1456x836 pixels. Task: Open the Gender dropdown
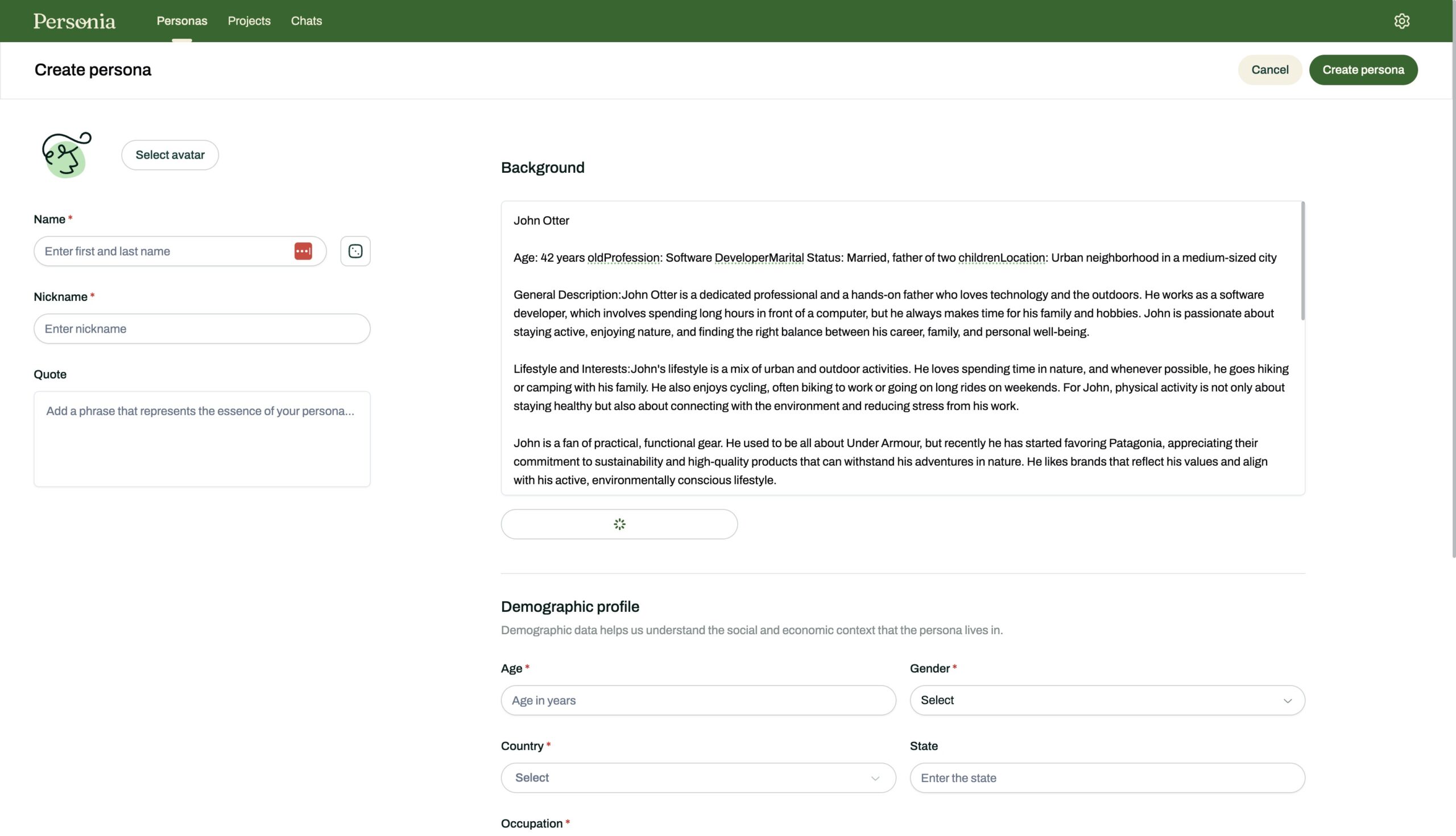[1107, 700]
